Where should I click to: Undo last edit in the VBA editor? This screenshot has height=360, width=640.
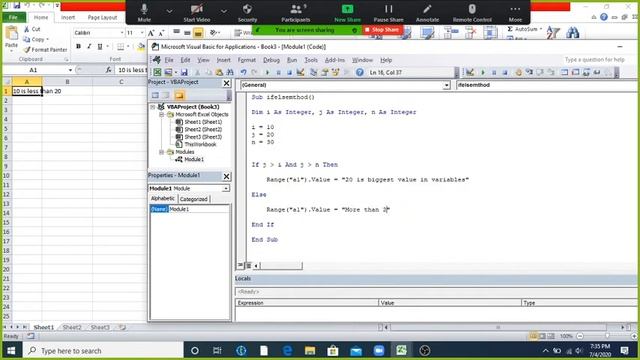pos(243,72)
